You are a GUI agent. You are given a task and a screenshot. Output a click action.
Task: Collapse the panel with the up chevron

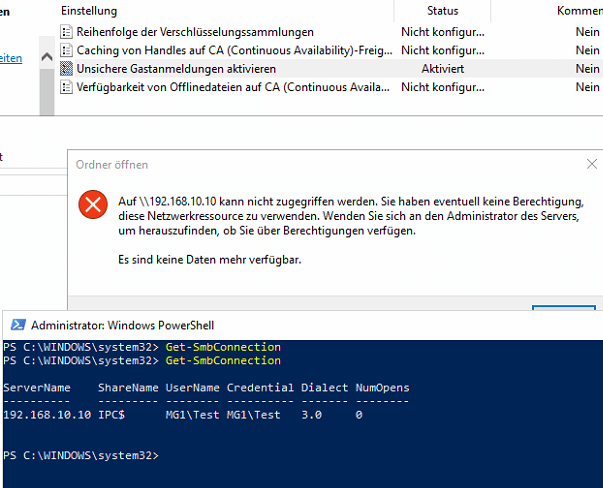coord(46,58)
